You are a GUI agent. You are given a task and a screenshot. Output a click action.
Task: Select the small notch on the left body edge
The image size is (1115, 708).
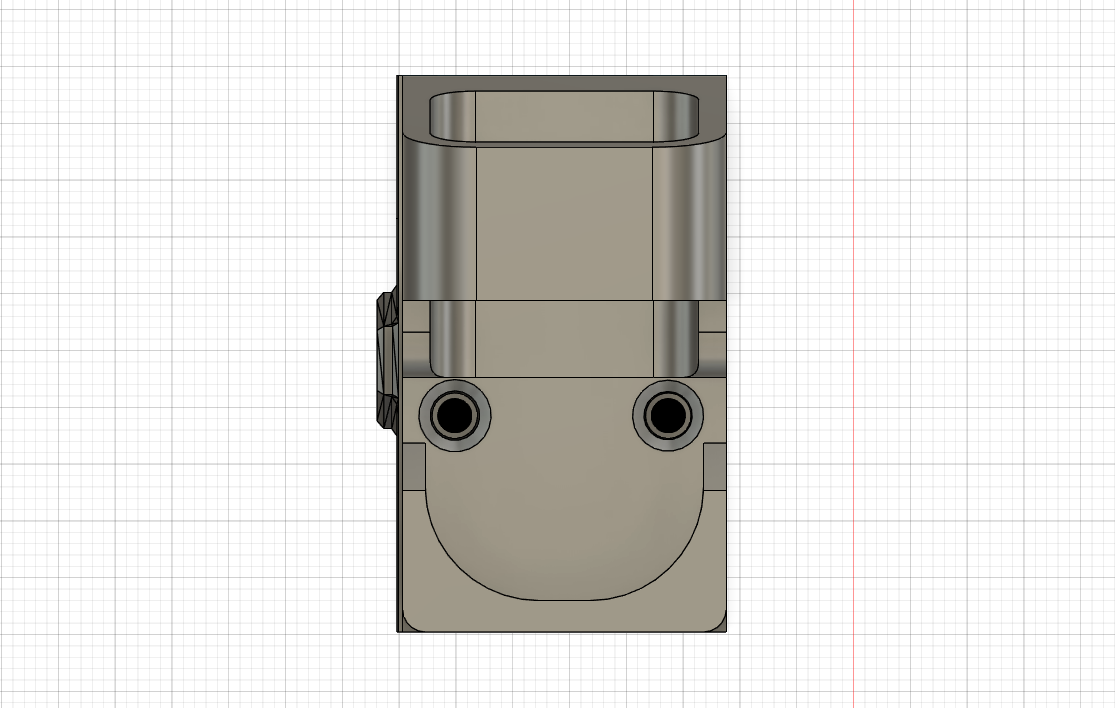click(x=412, y=465)
